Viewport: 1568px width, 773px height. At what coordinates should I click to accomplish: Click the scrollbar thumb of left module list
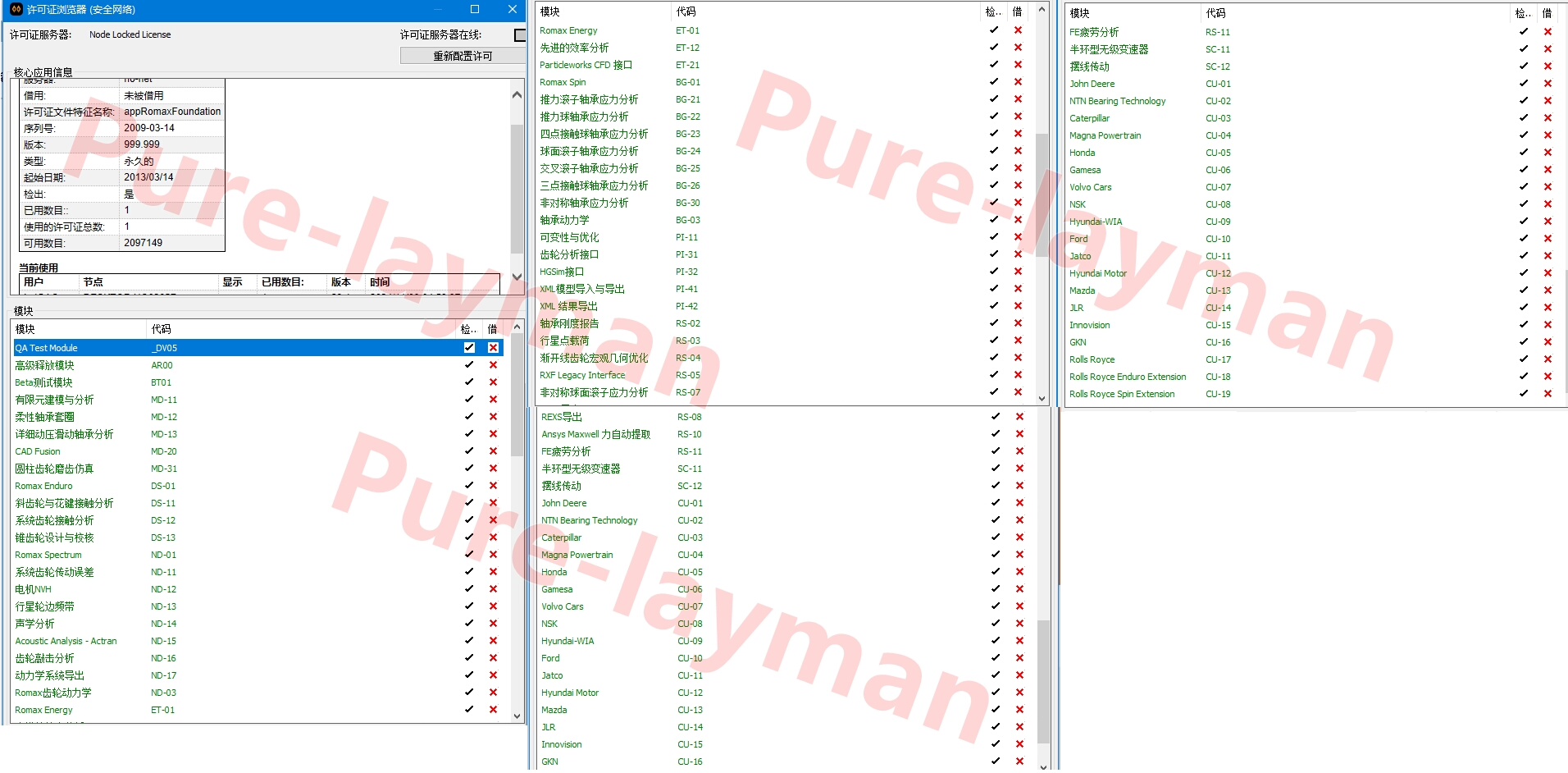517,396
